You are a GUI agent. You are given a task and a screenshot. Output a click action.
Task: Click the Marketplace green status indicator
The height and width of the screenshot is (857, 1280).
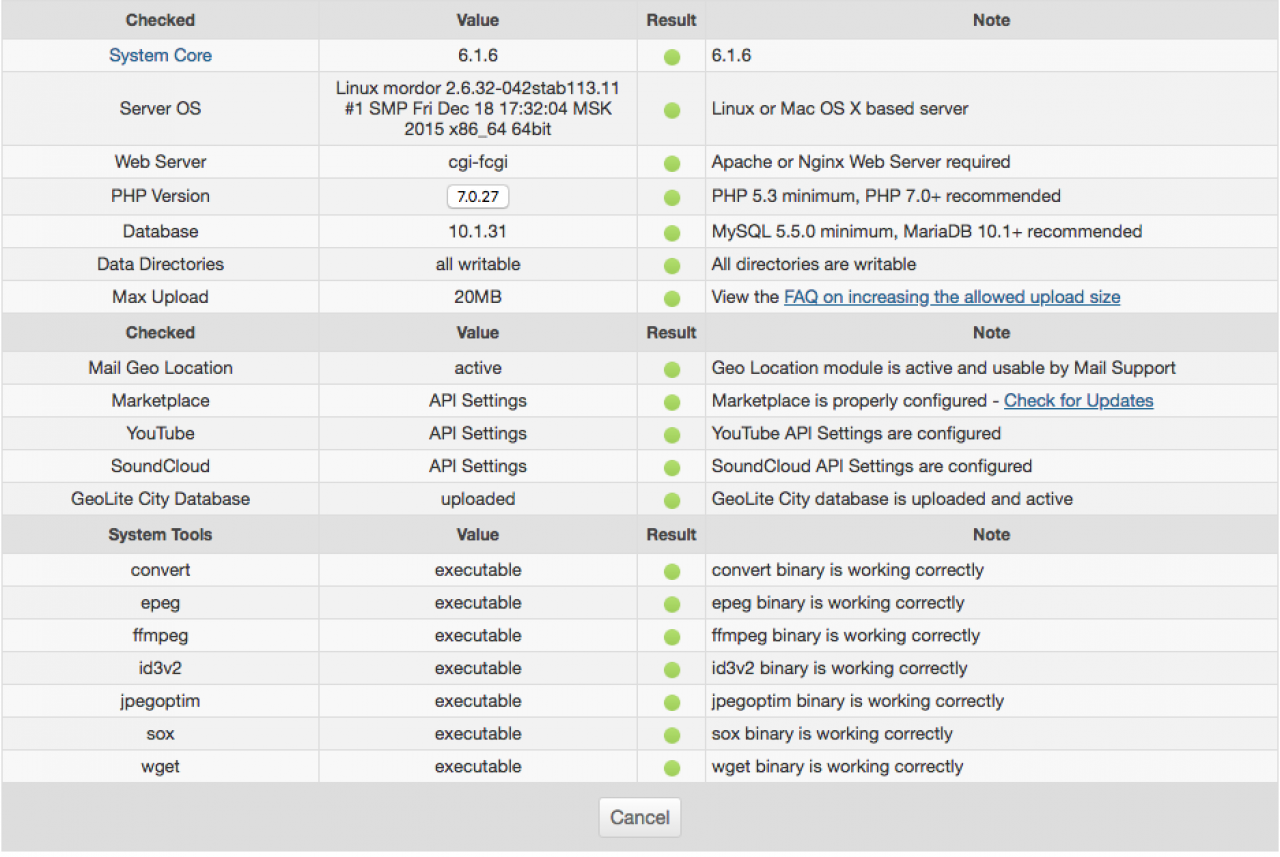pos(671,402)
